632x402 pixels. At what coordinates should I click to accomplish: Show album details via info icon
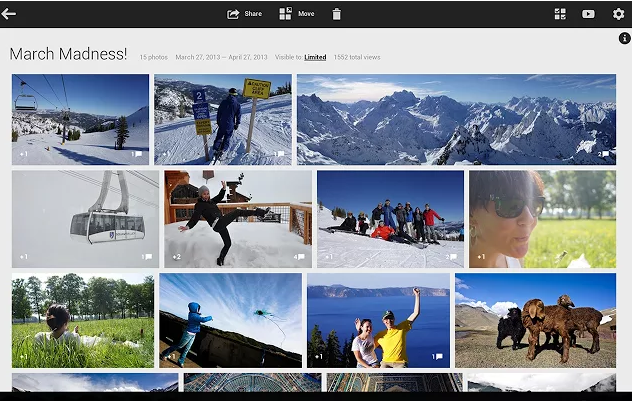pyautogui.click(x=624, y=38)
